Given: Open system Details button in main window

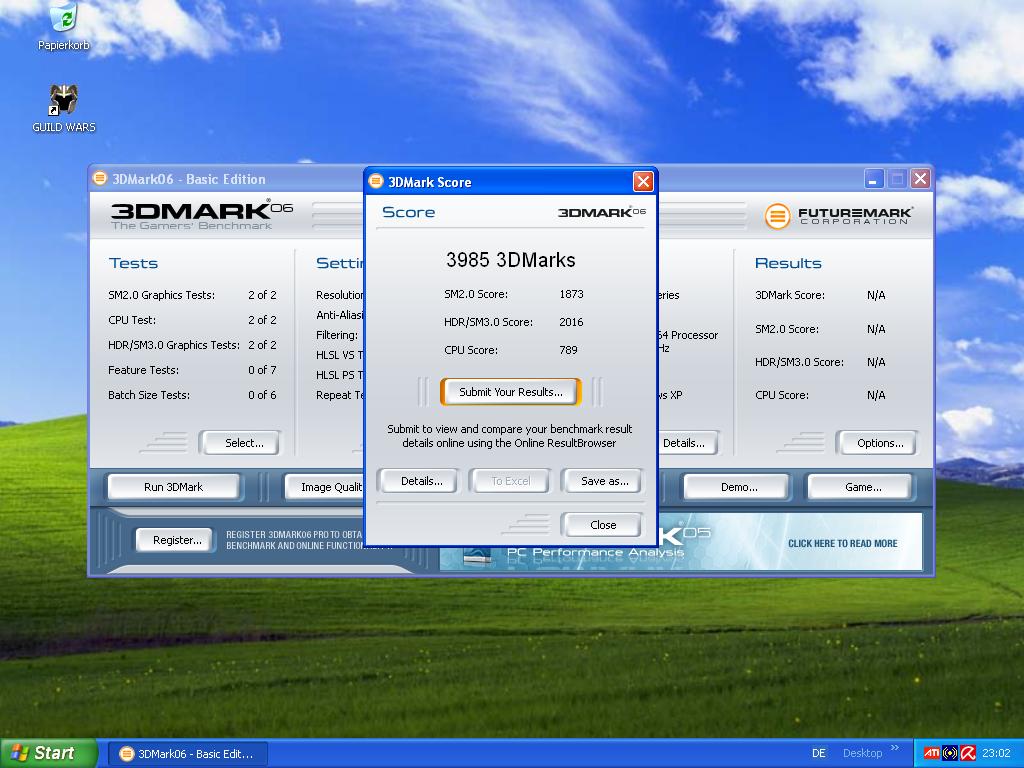Looking at the screenshot, I should click(686, 443).
